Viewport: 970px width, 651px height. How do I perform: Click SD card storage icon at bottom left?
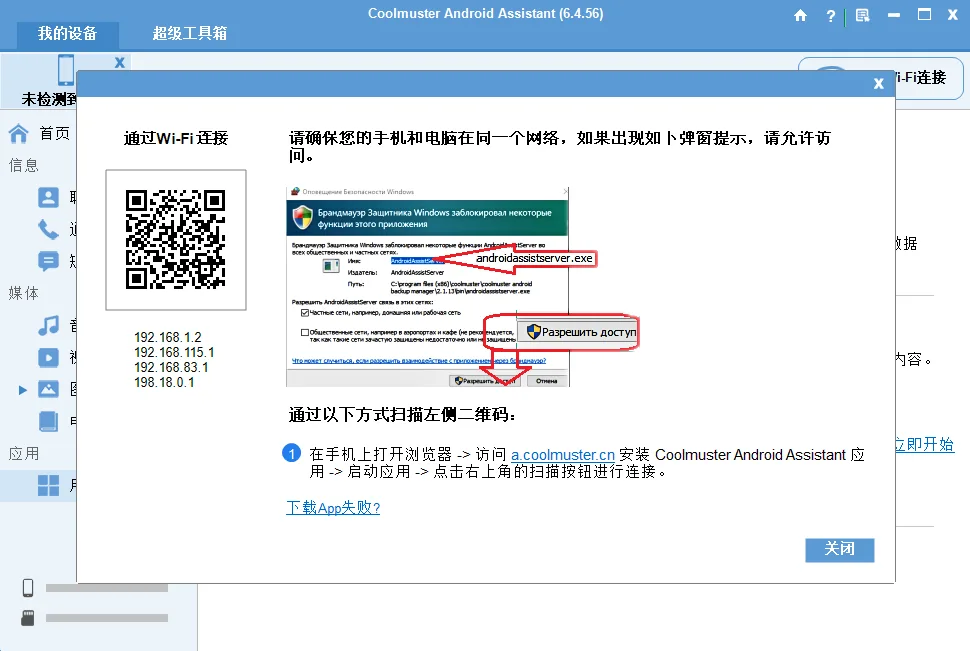pyautogui.click(x=28, y=618)
